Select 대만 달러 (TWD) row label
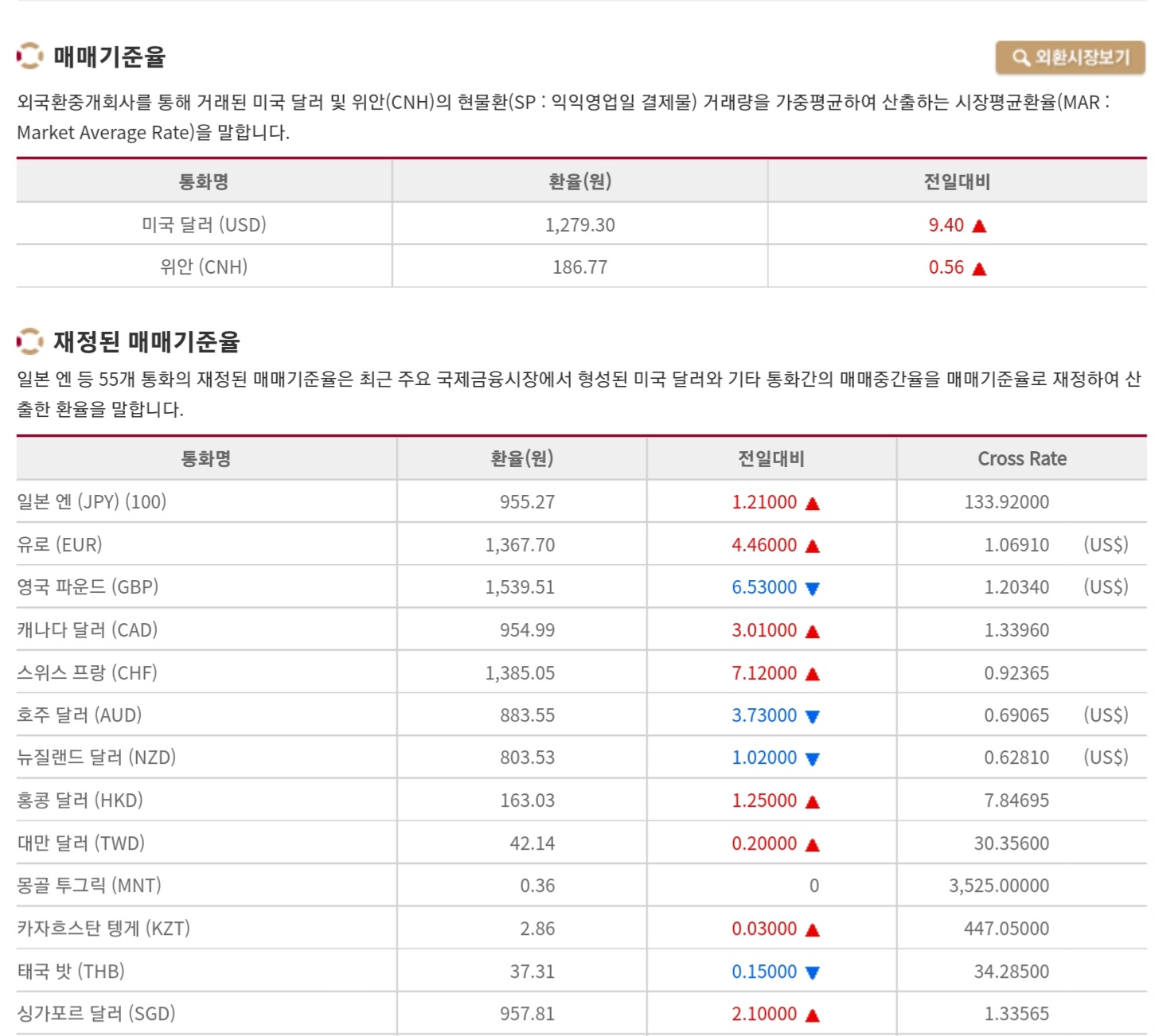The image size is (1155, 1036). (81, 843)
